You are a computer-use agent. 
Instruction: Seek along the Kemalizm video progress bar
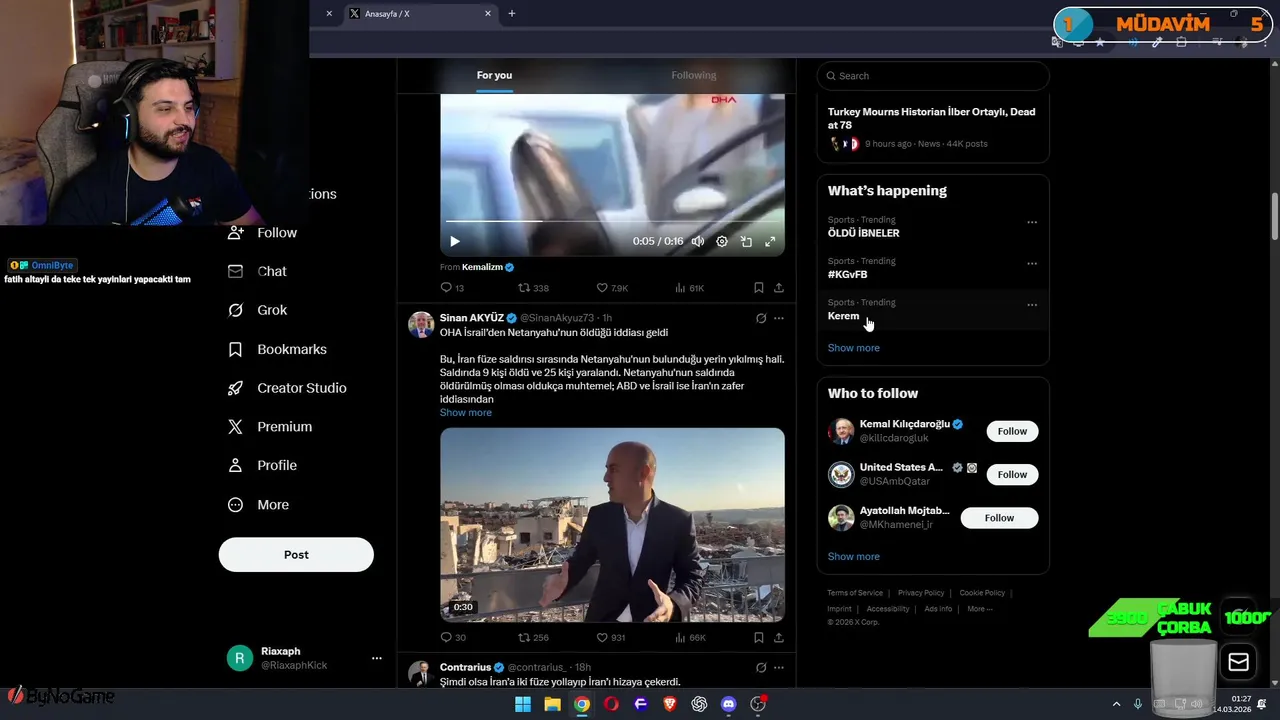point(612,221)
